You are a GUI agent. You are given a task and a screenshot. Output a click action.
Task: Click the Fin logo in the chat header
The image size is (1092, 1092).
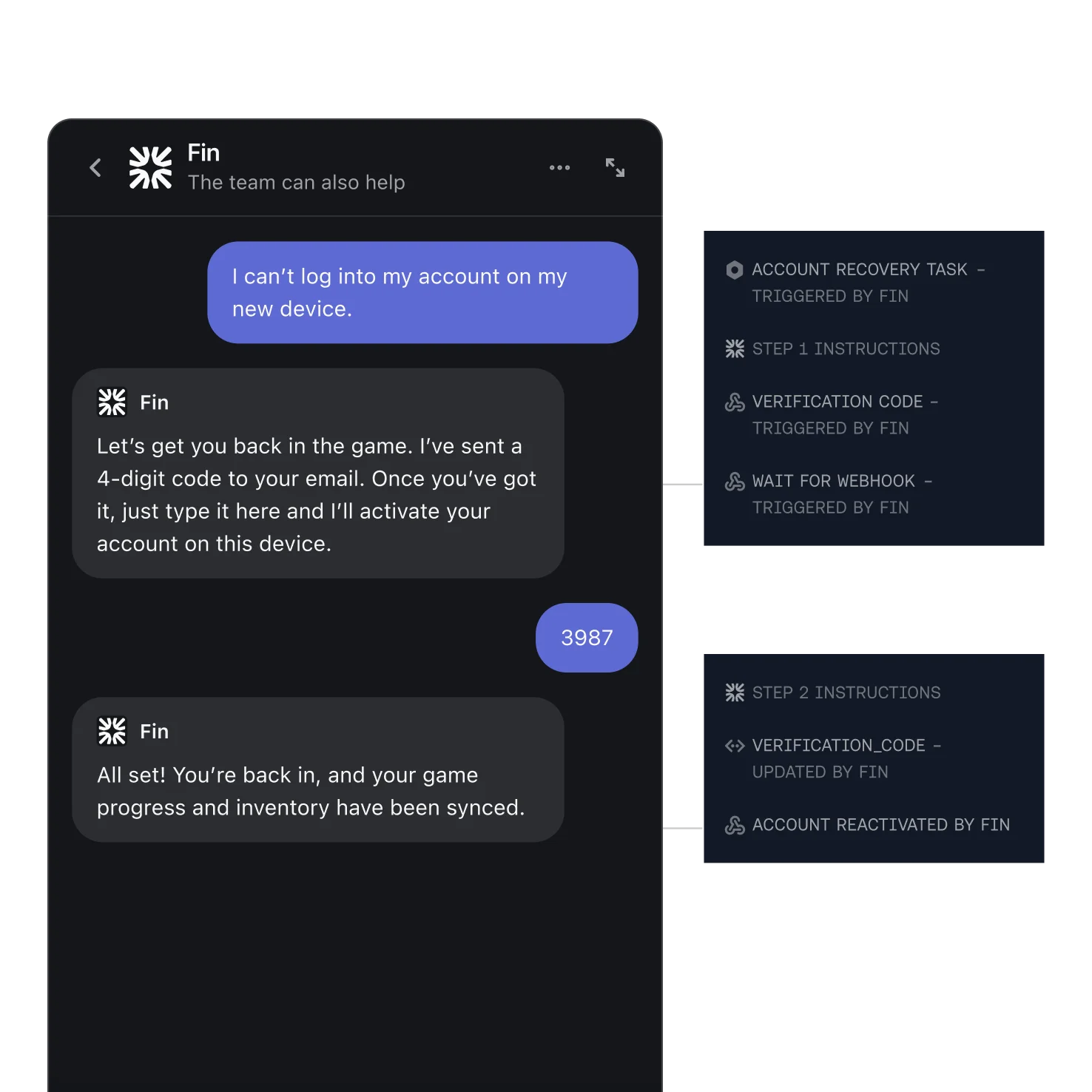(150, 167)
